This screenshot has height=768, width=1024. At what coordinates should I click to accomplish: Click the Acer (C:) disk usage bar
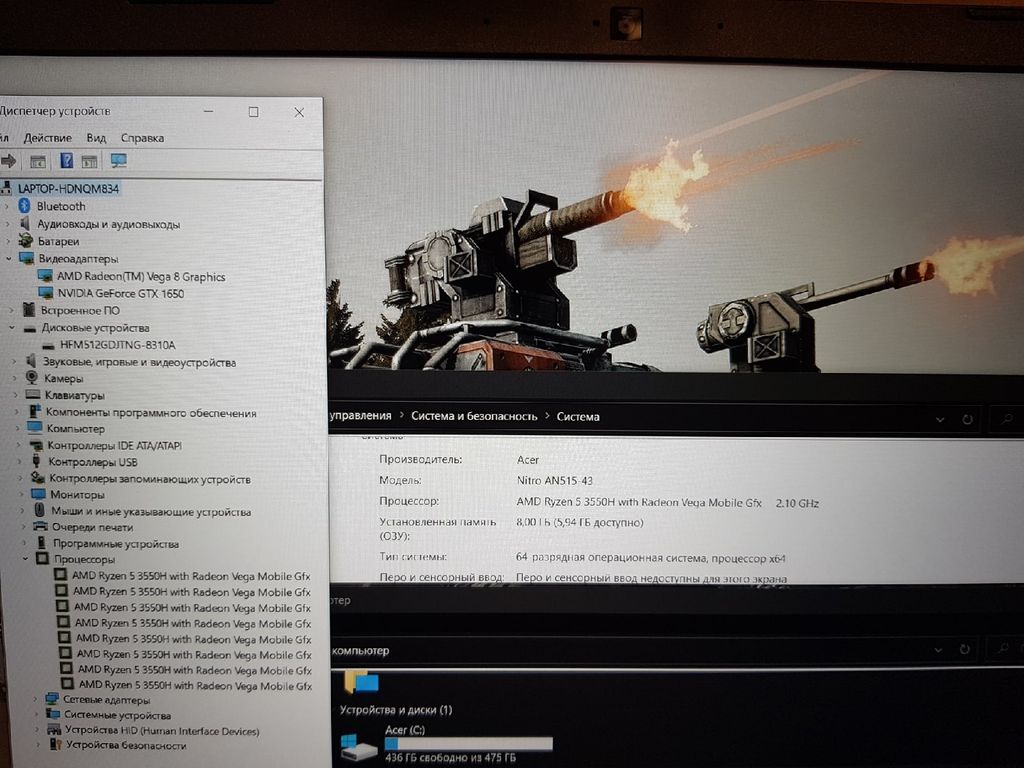click(468, 744)
